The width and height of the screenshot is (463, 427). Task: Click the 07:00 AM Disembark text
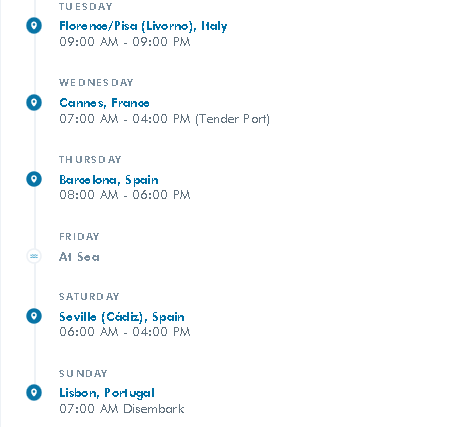click(122, 409)
